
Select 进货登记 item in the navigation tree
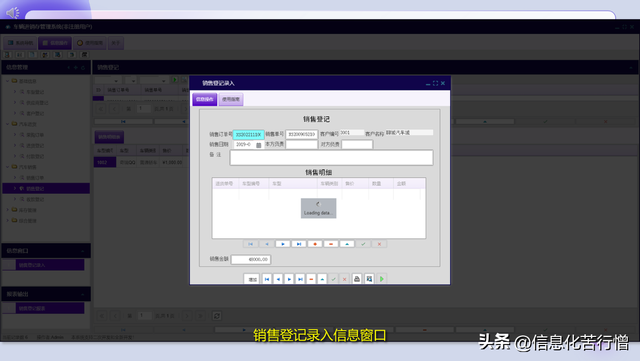(x=35, y=145)
